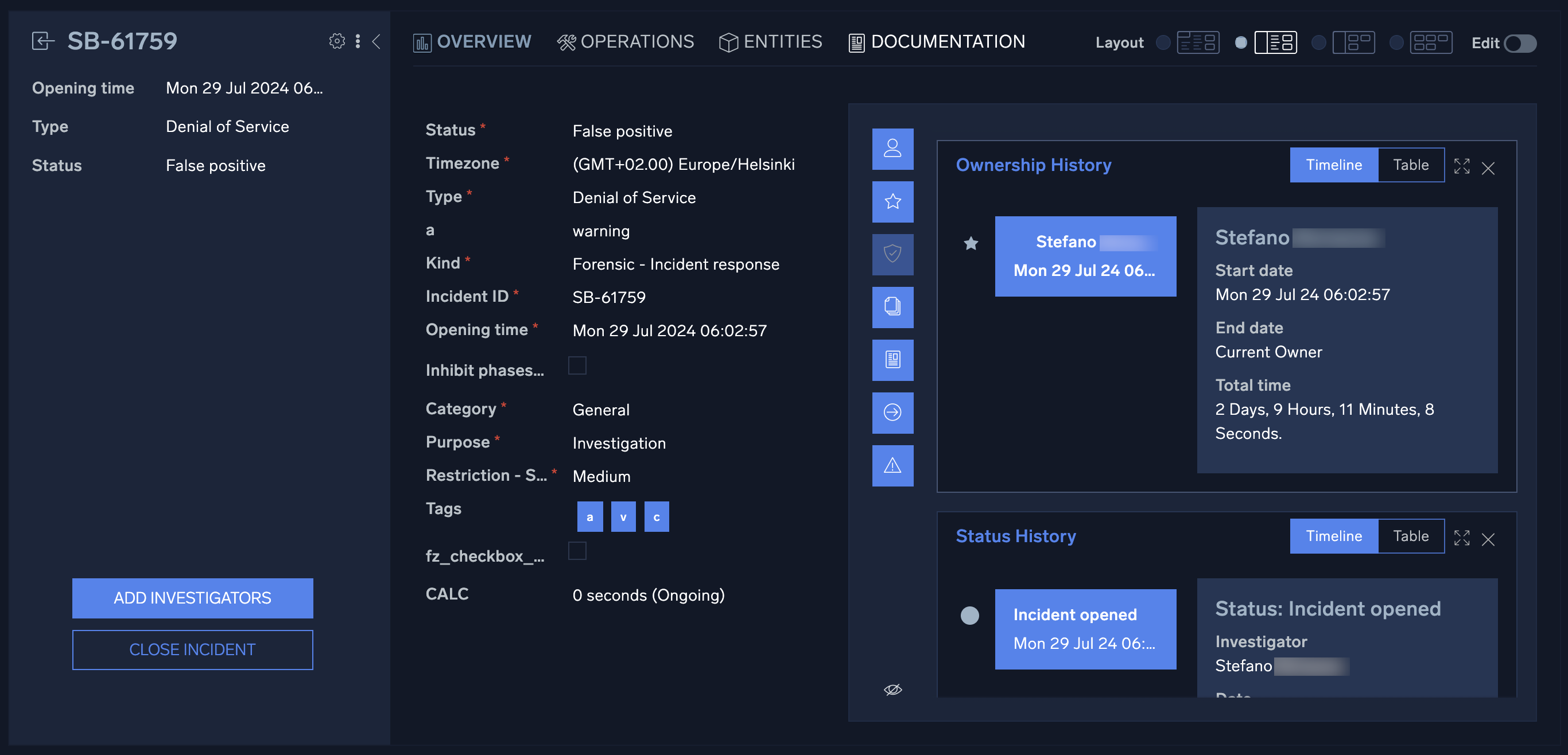This screenshot has width=1568, height=755.
Task: Click the news/report document icon in the sidebar
Action: tap(892, 360)
